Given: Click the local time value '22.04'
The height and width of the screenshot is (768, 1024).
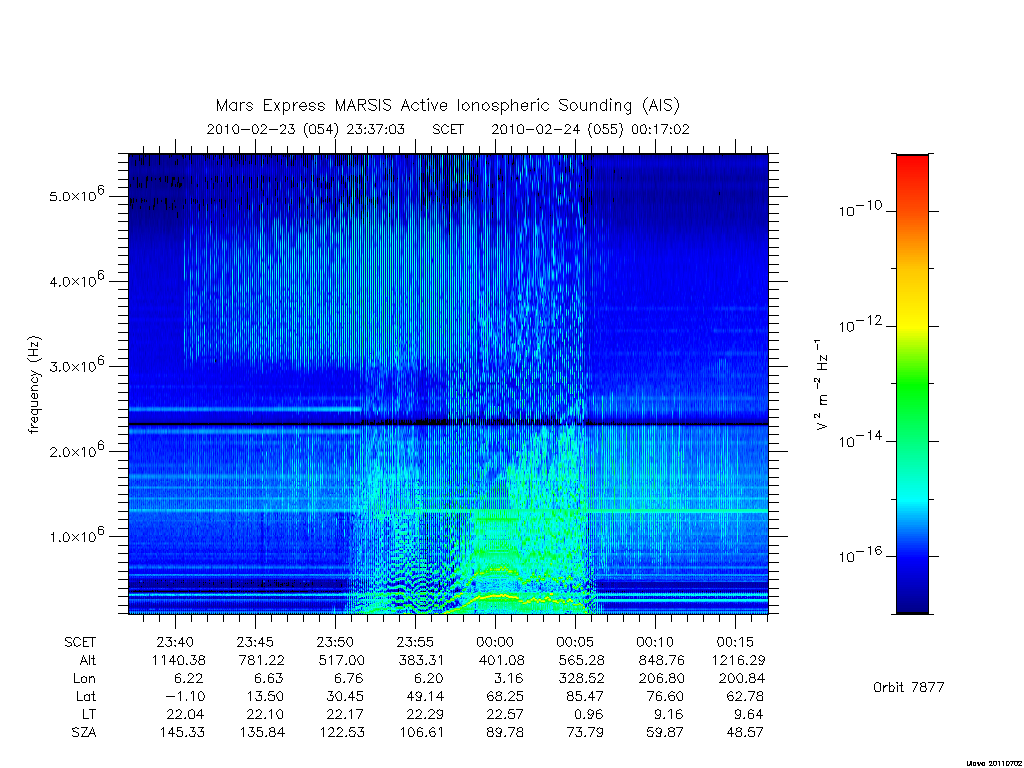Looking at the screenshot, I should [x=185, y=714].
